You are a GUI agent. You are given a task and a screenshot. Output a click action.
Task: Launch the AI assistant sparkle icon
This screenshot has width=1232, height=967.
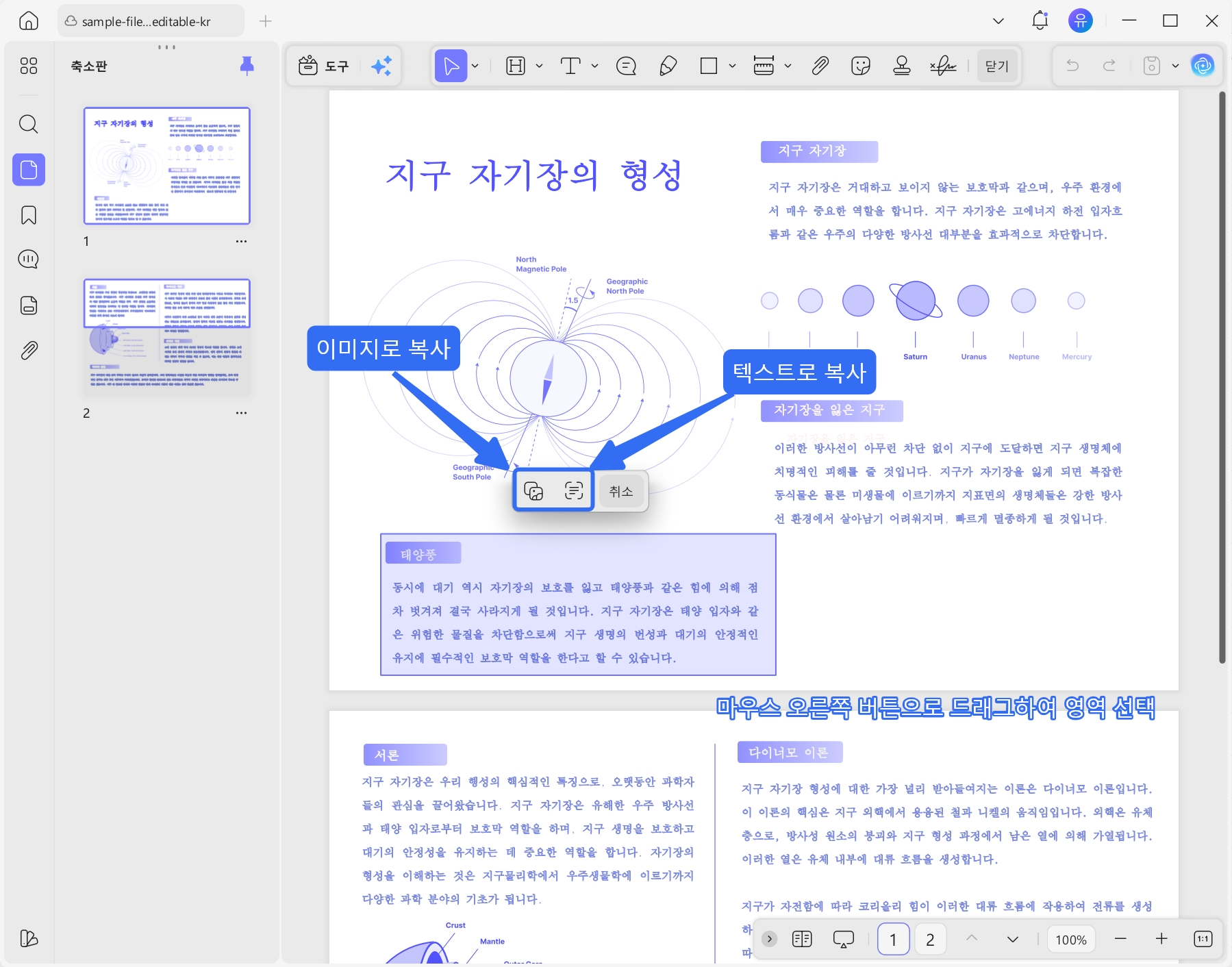pyautogui.click(x=381, y=66)
